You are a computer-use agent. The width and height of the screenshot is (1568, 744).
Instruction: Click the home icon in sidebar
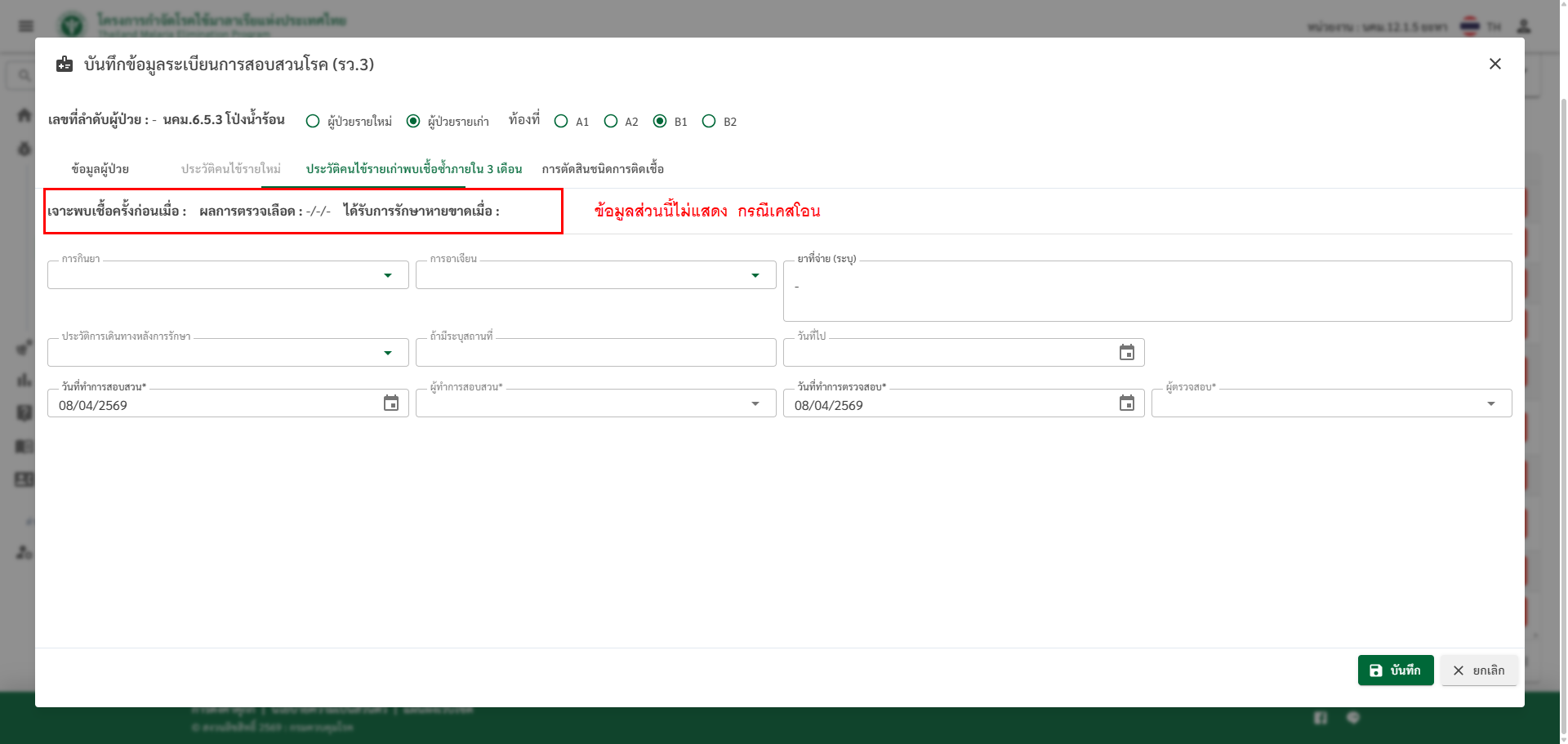pyautogui.click(x=24, y=115)
